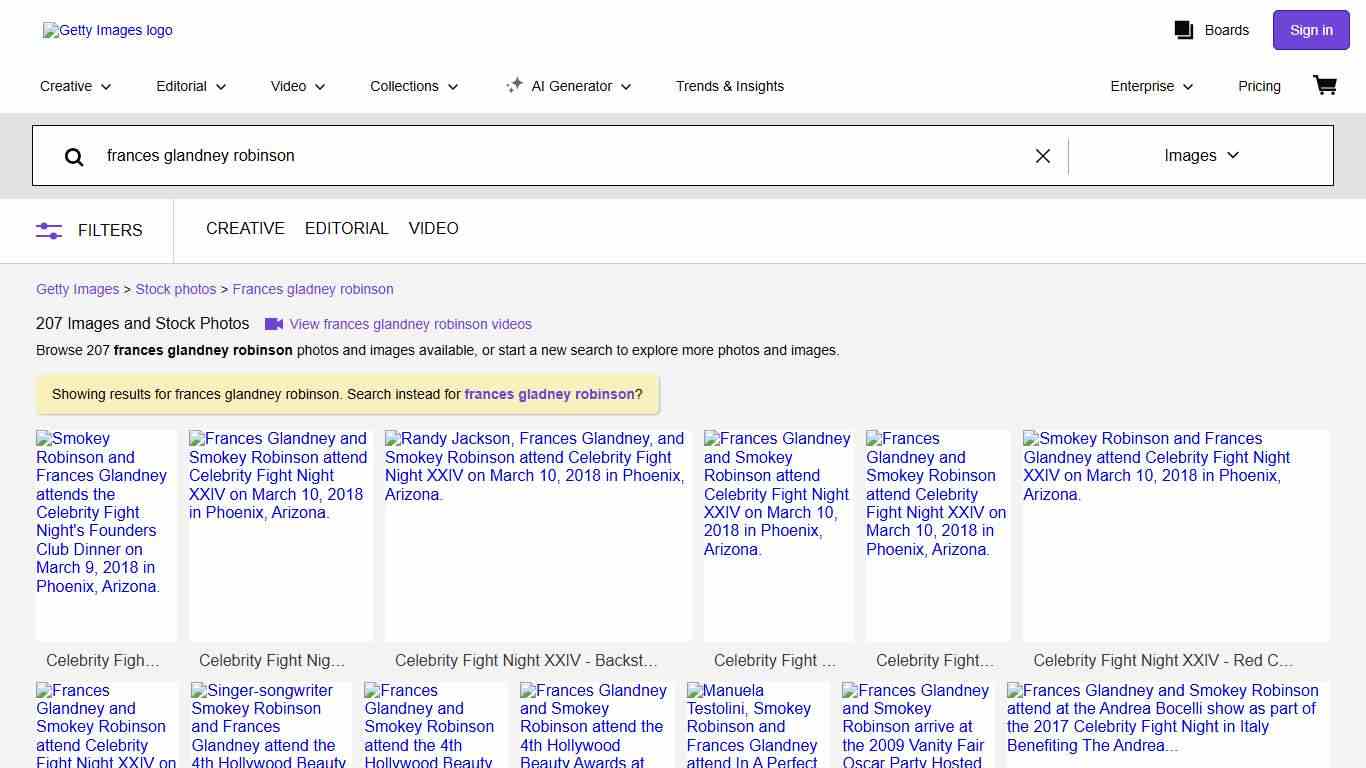Click the Getty Images logo
Image resolution: width=1366 pixels, height=768 pixels.
point(108,30)
